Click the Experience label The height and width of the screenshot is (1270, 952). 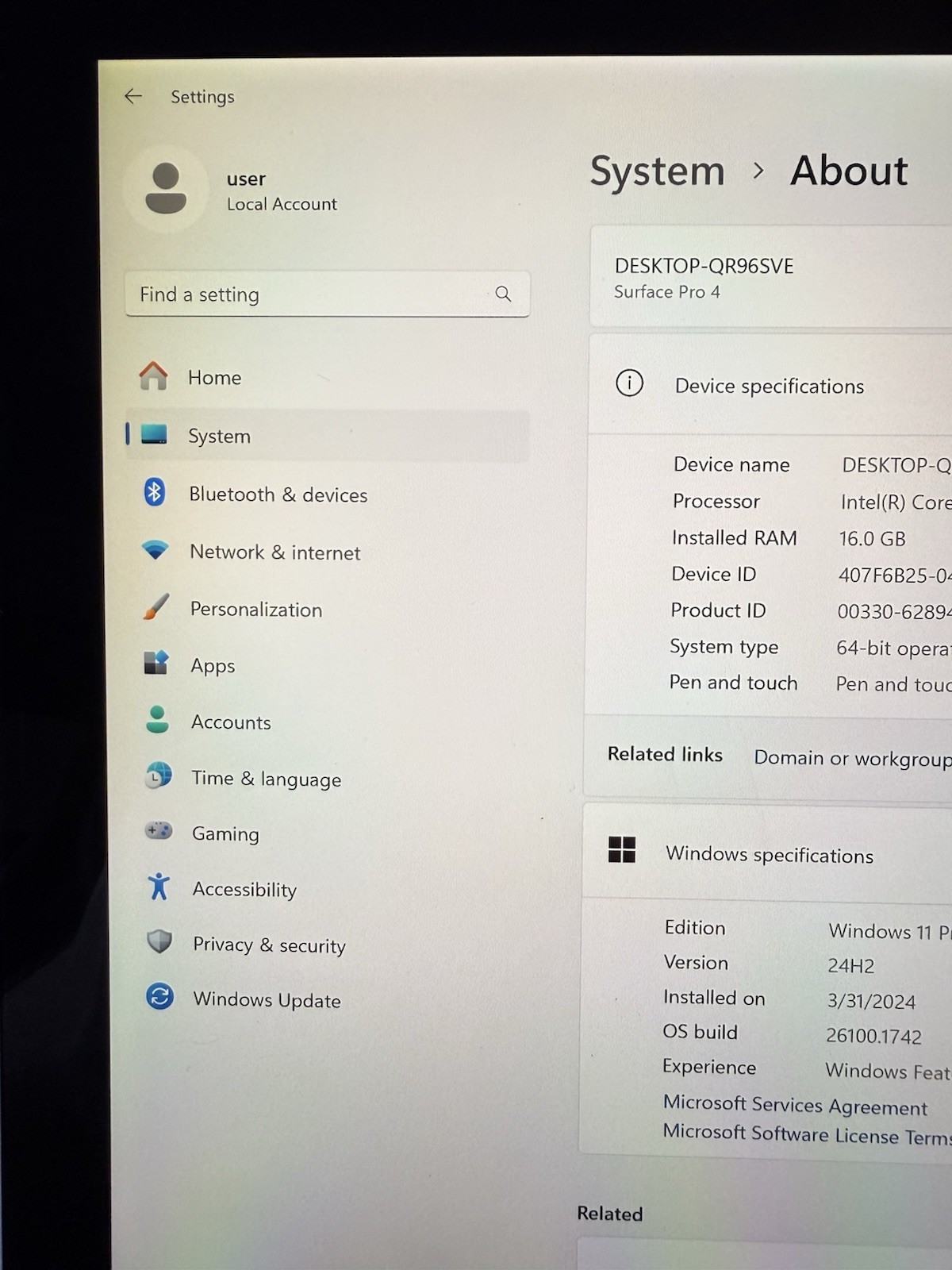(x=709, y=1067)
